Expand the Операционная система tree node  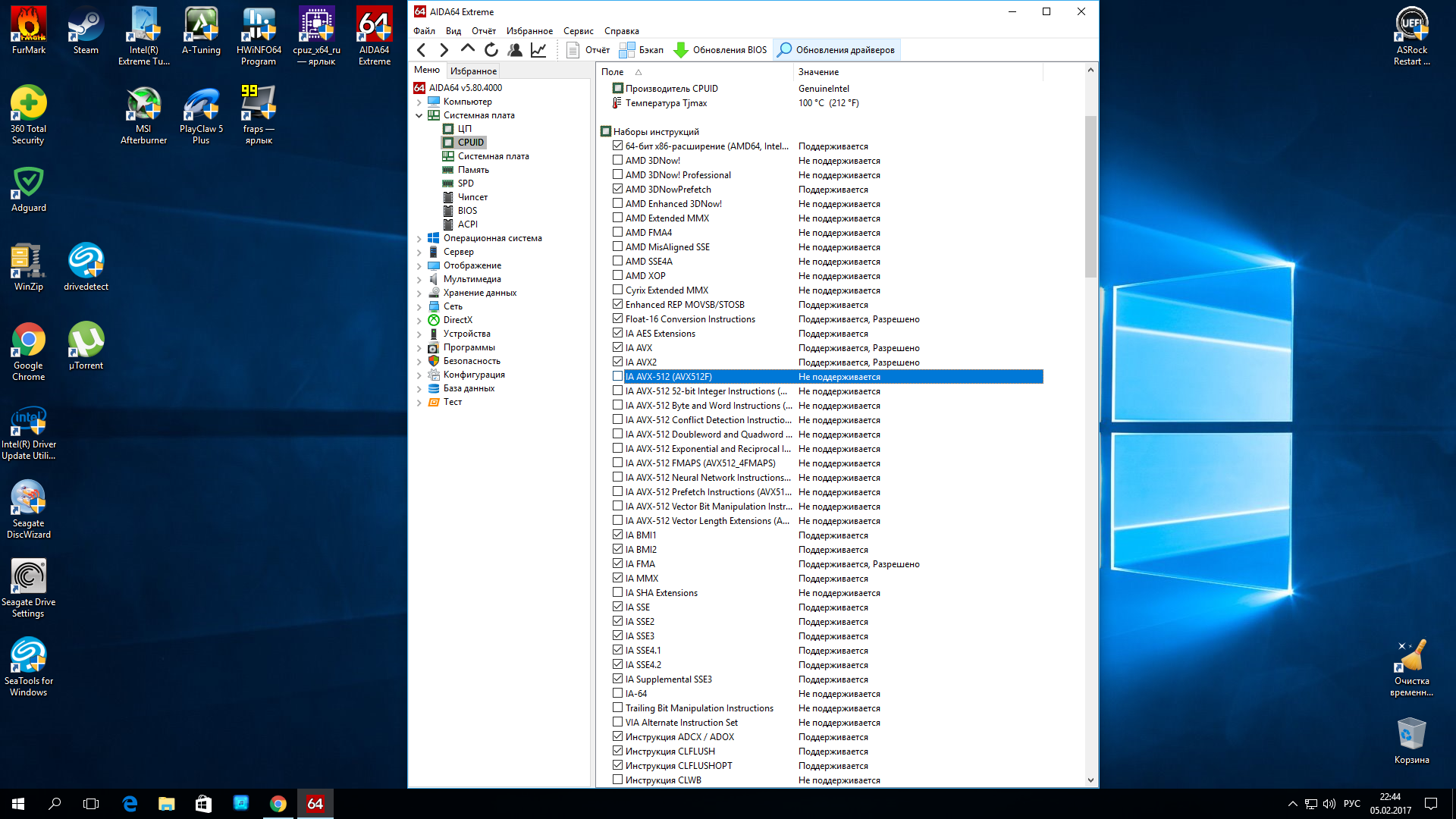(419, 238)
